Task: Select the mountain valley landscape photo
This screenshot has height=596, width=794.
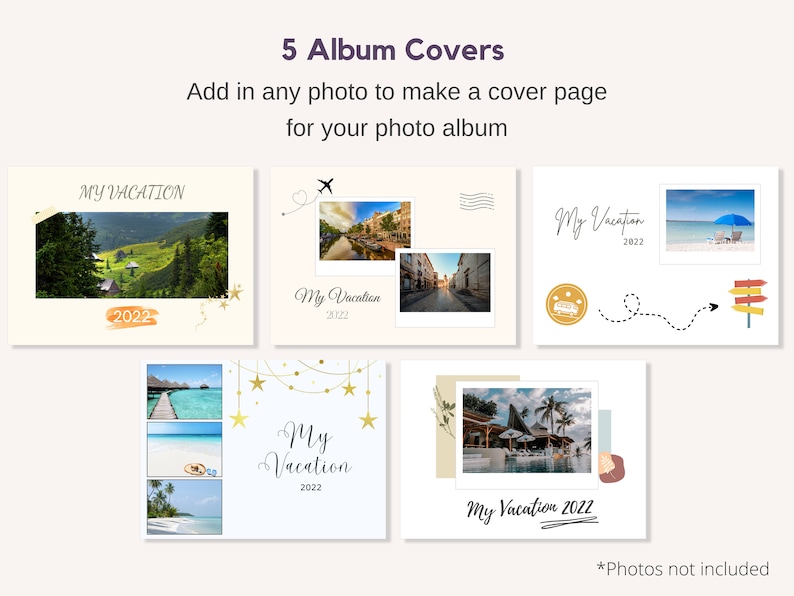Action: click(x=132, y=255)
